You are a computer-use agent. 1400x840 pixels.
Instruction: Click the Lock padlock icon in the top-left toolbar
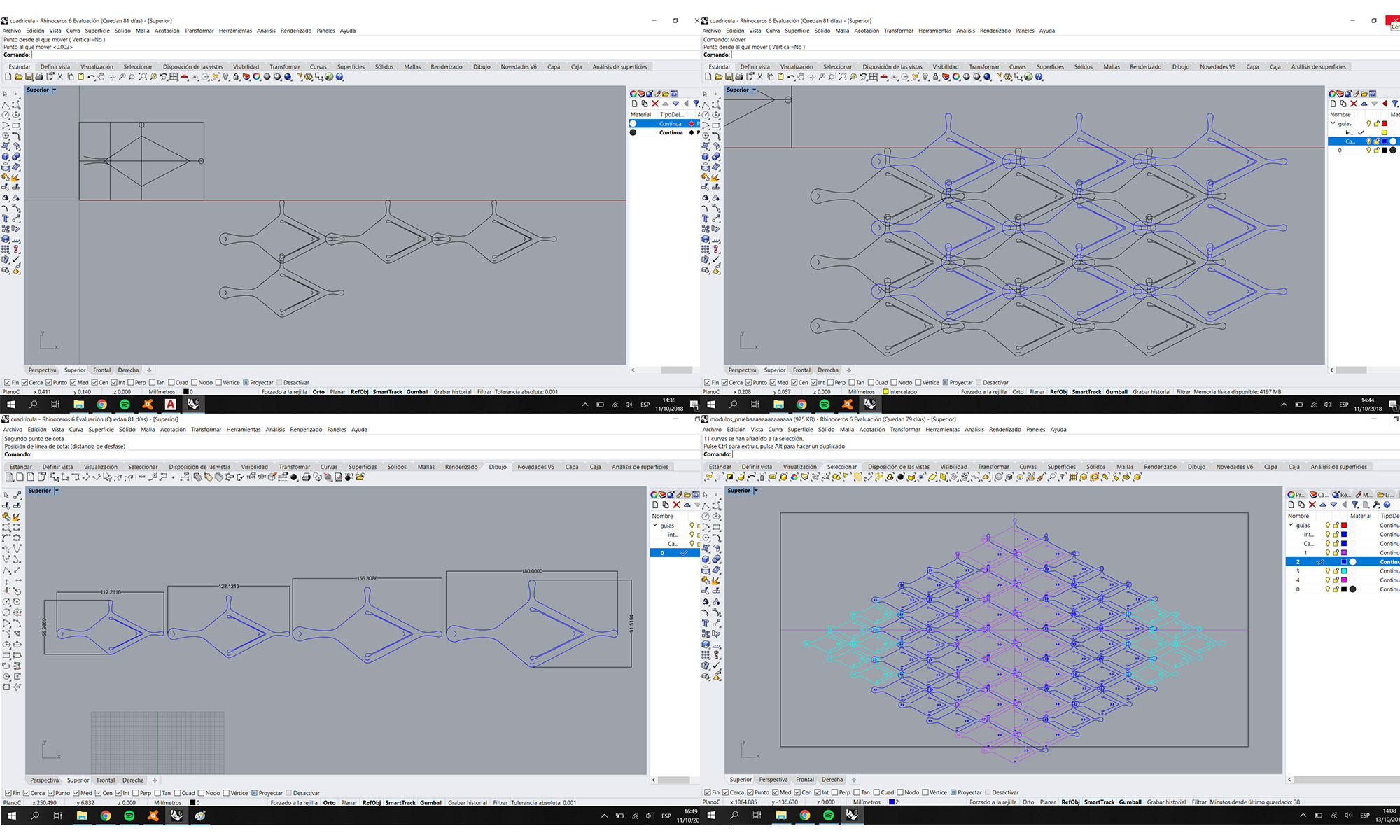236,77
